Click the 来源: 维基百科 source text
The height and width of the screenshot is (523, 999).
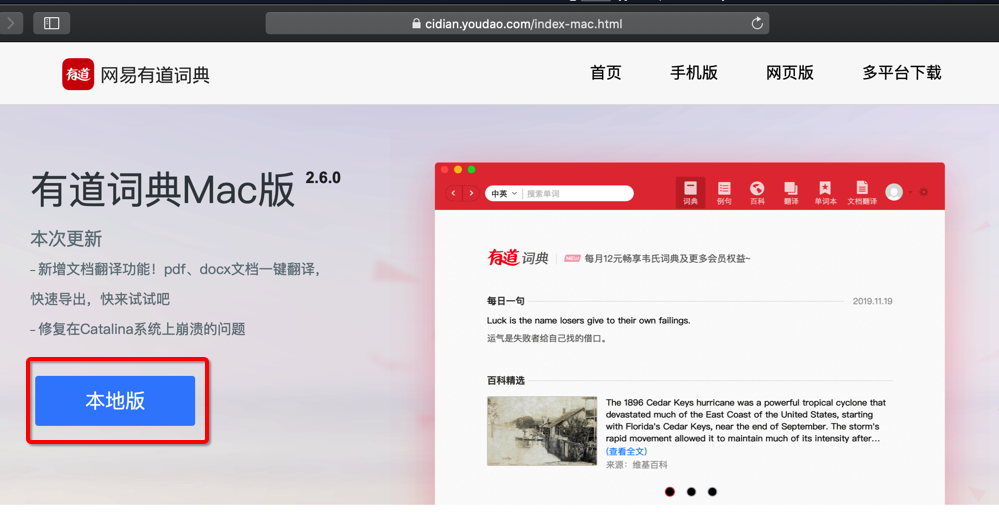click(636, 465)
